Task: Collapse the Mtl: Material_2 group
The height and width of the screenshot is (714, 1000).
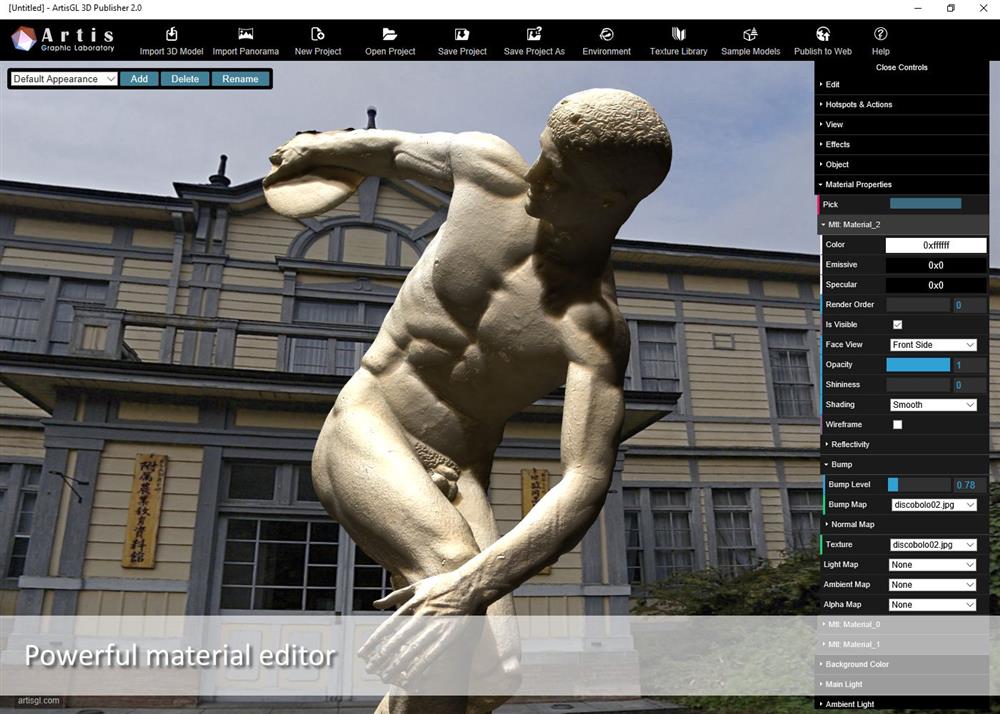Action: click(904, 225)
